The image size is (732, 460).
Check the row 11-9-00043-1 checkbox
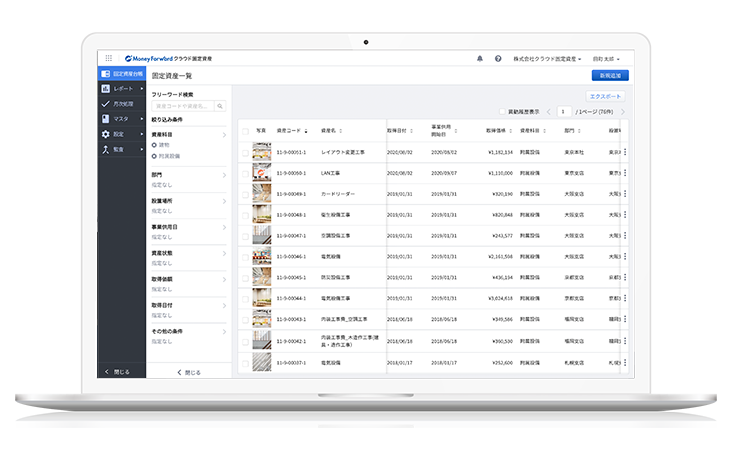pyautogui.click(x=245, y=320)
